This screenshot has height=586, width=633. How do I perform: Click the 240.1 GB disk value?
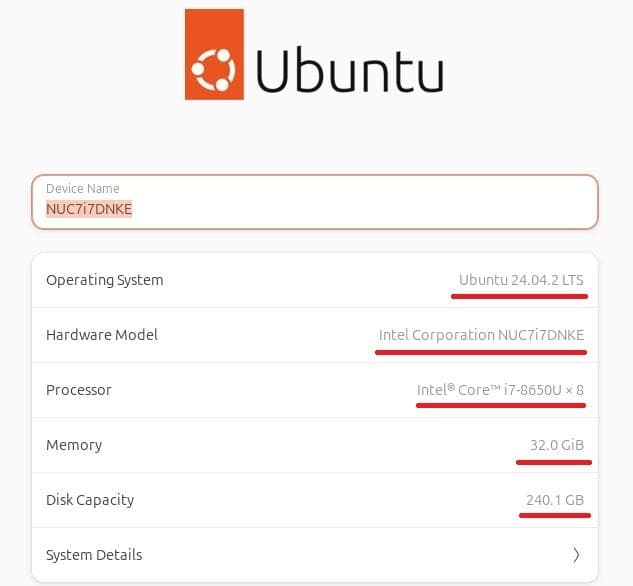[x=554, y=500]
